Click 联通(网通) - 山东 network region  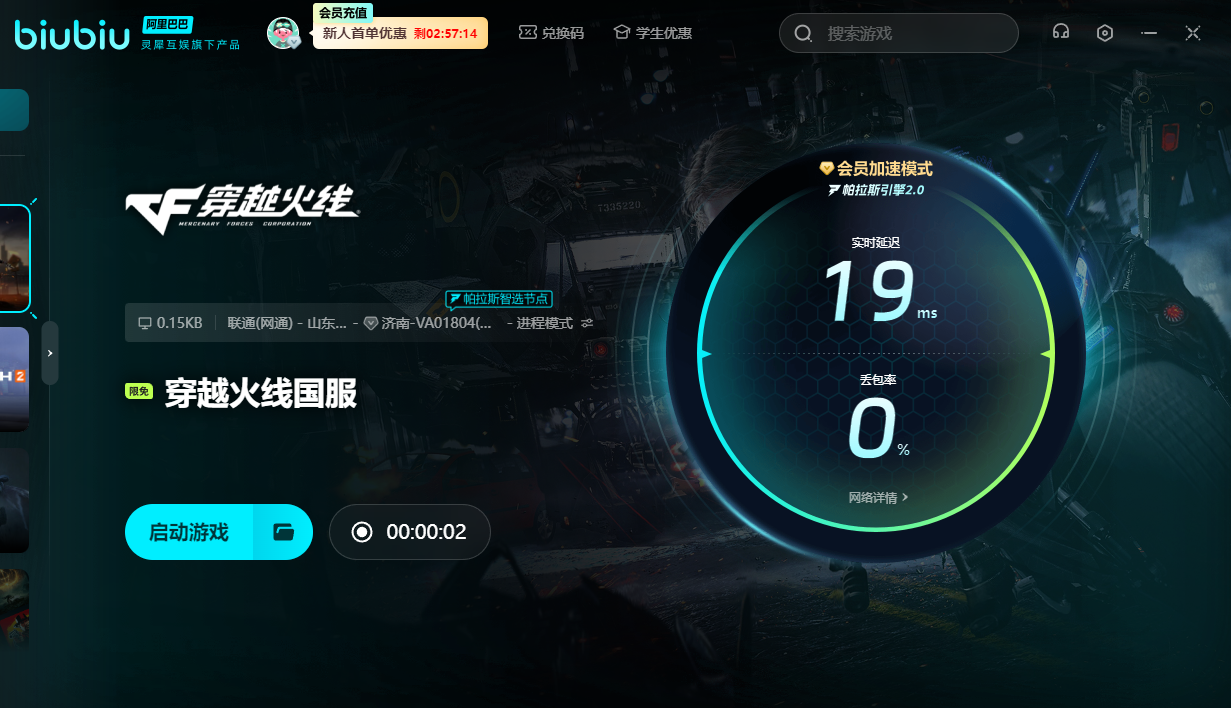point(287,323)
